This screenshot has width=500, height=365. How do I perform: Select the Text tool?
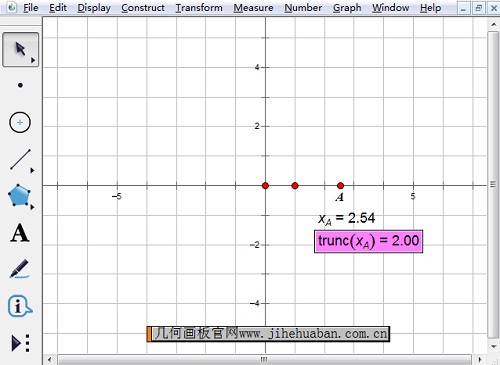[20, 233]
